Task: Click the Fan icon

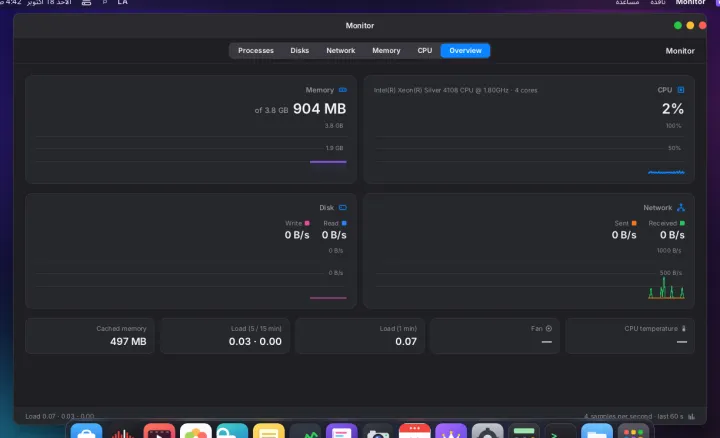Action: tap(548, 328)
